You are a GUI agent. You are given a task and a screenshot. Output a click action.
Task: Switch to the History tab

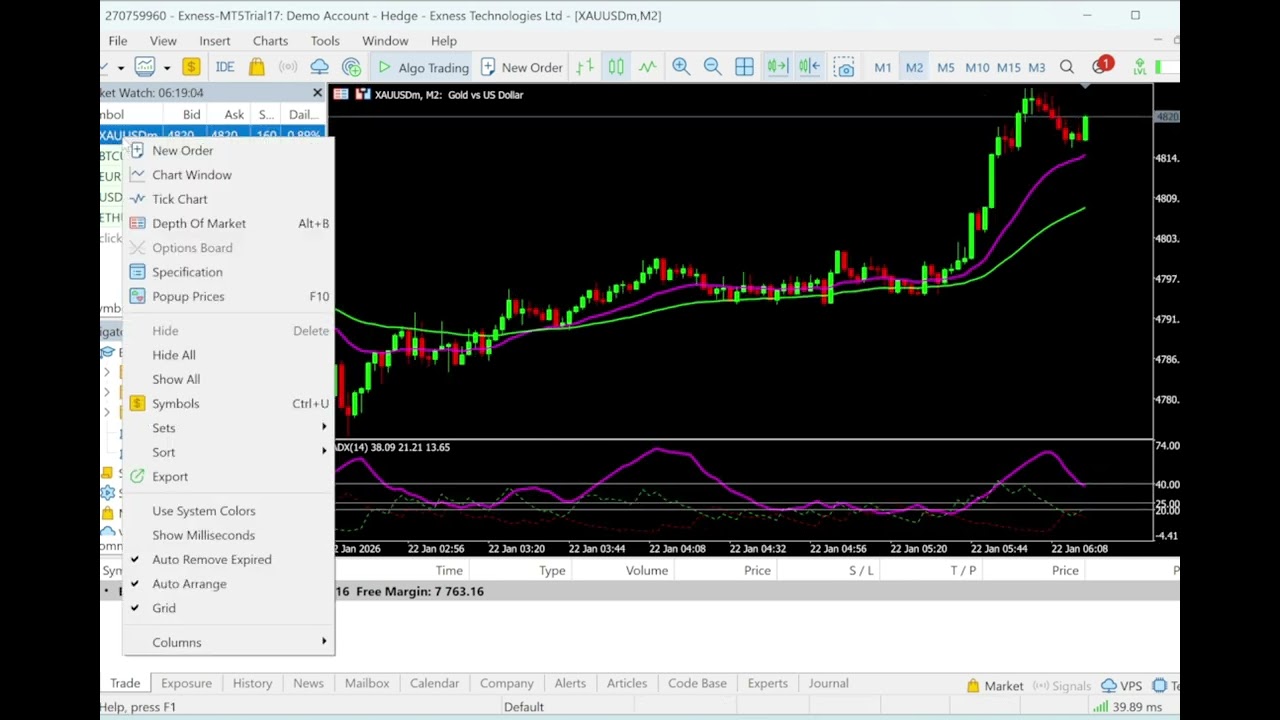pos(252,683)
